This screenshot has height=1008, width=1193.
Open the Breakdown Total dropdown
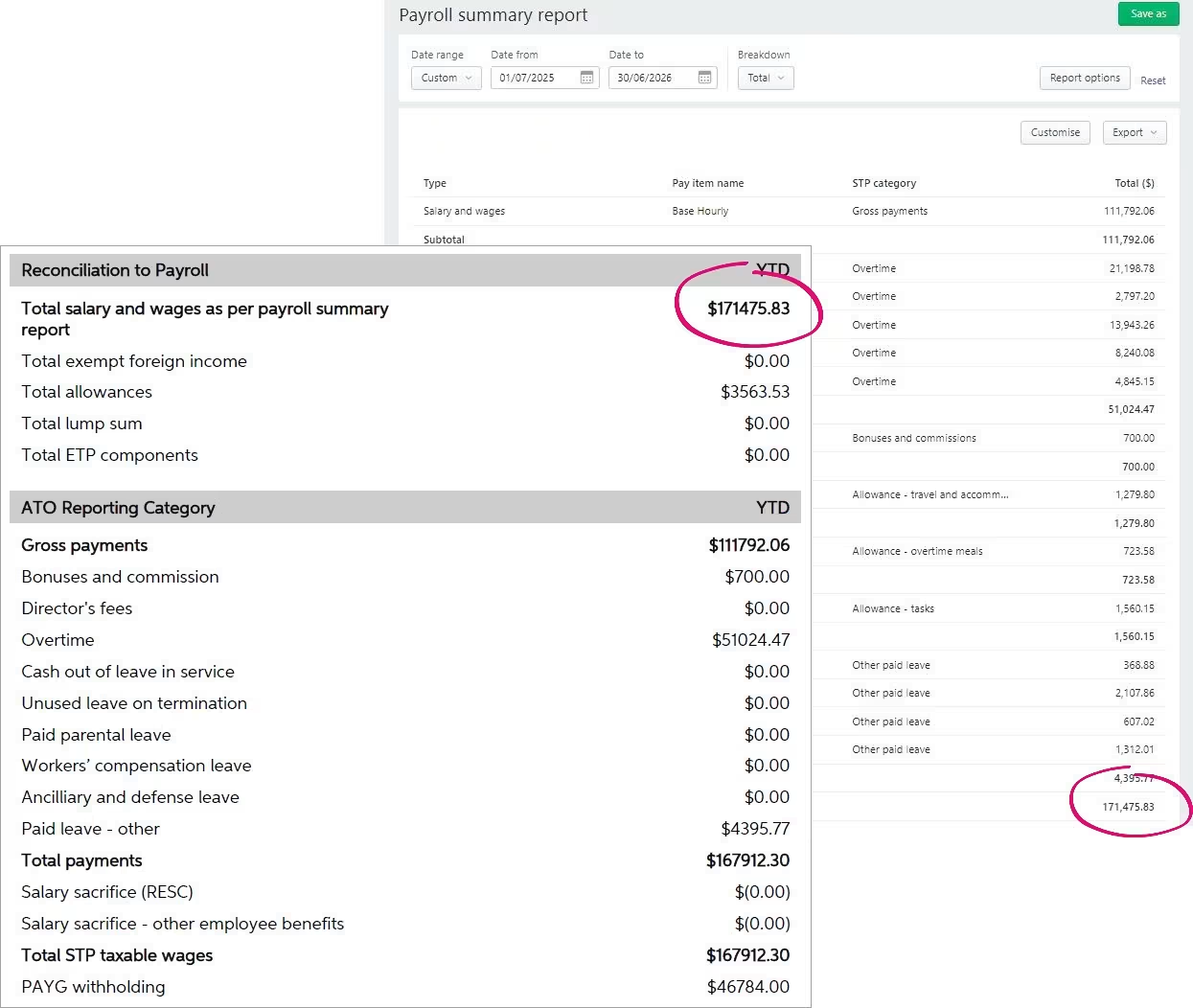(766, 78)
